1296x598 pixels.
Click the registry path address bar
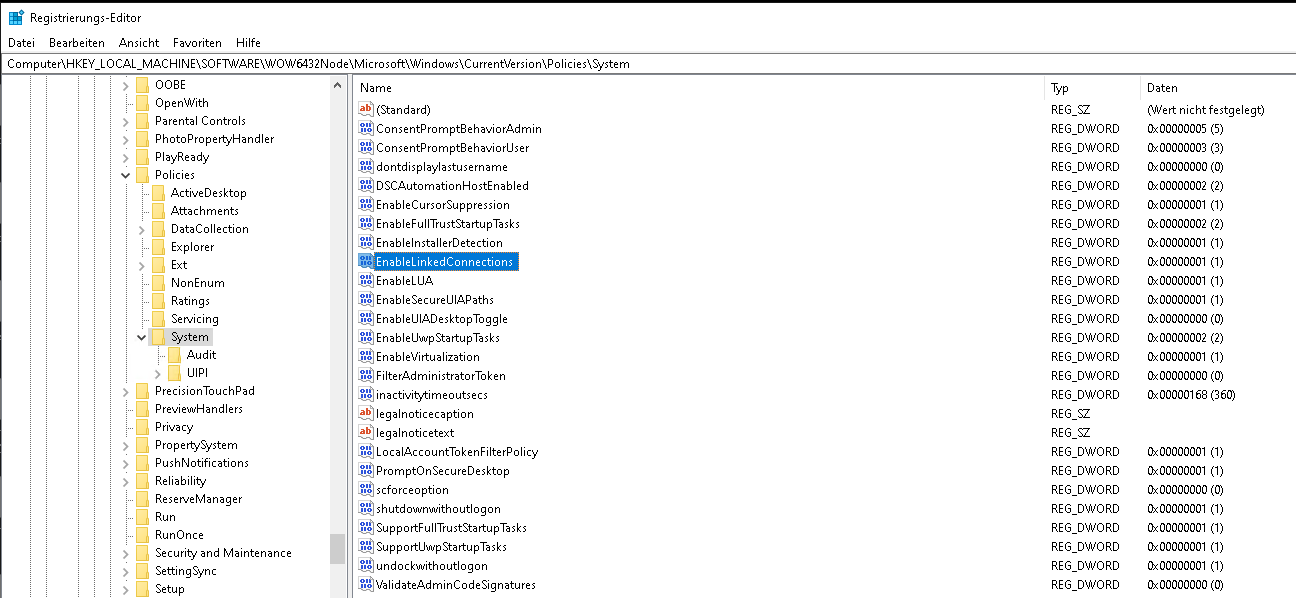tap(648, 64)
